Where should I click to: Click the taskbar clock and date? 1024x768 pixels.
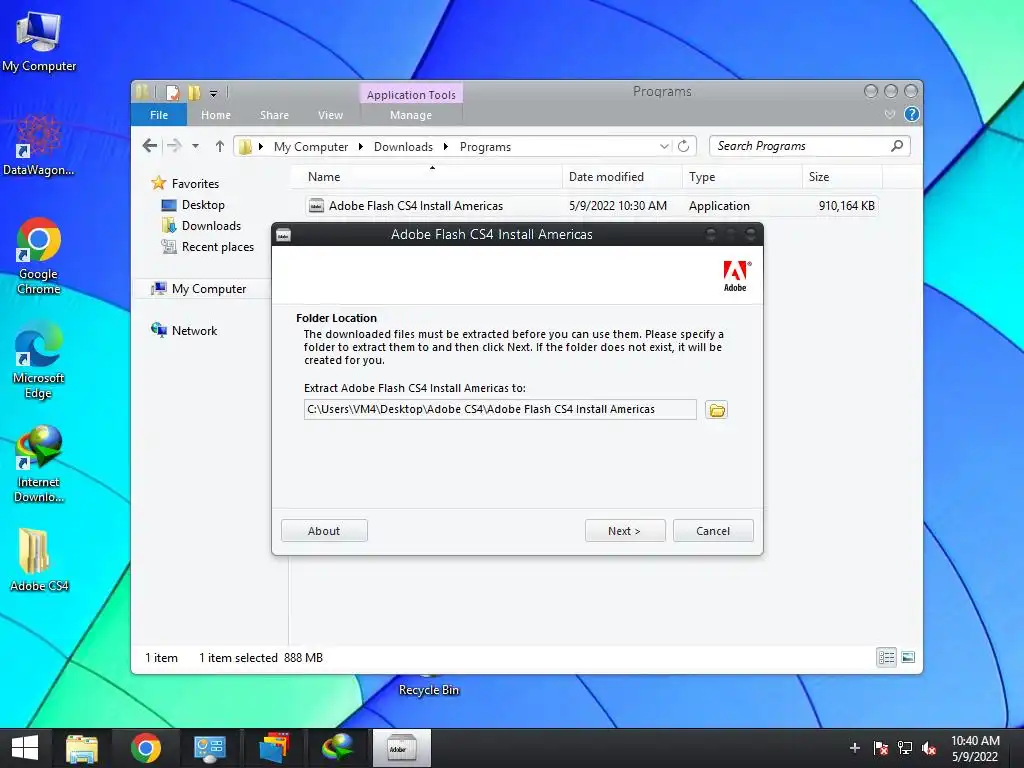[975, 748]
